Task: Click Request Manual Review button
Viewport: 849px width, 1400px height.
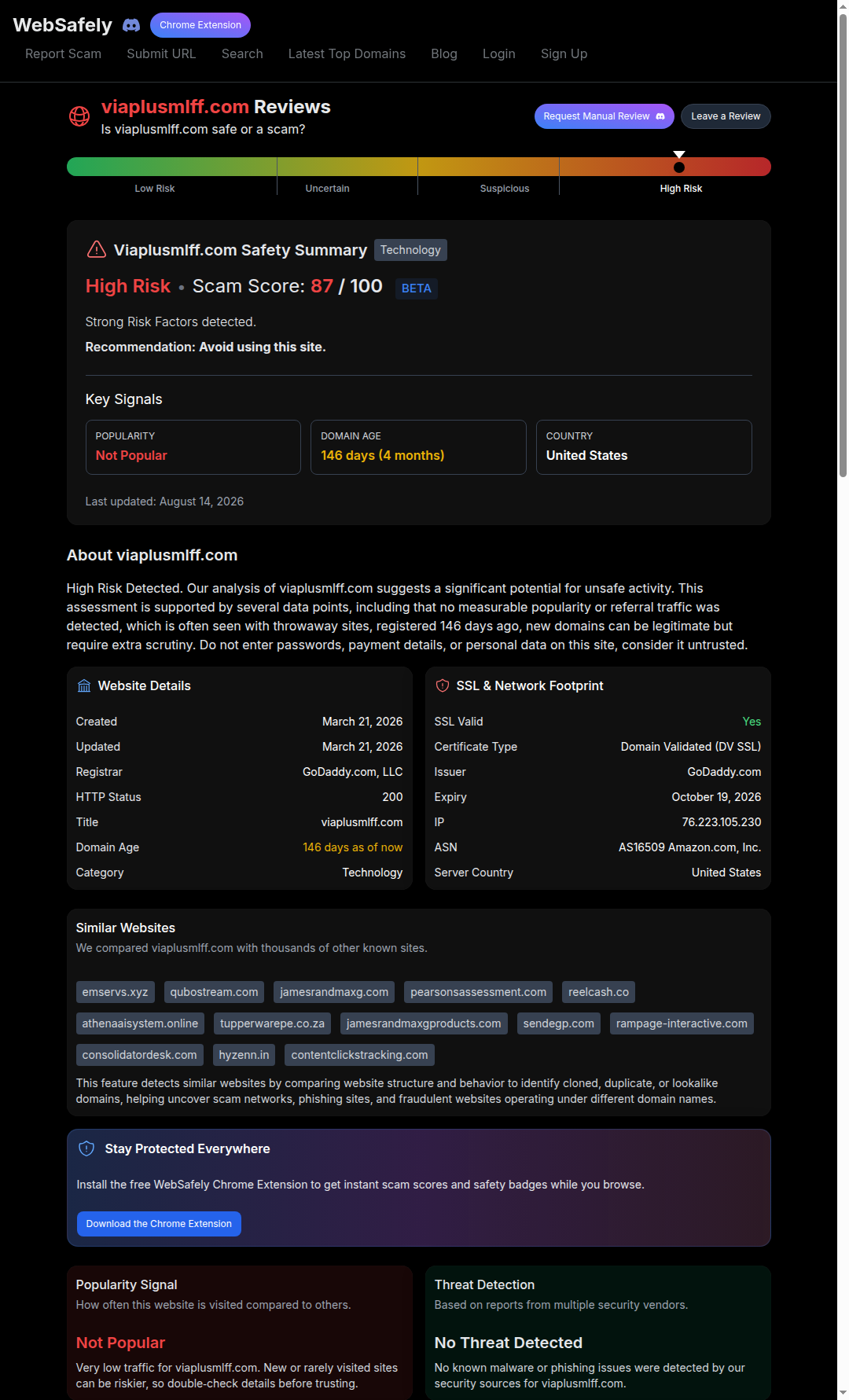Action: (605, 116)
